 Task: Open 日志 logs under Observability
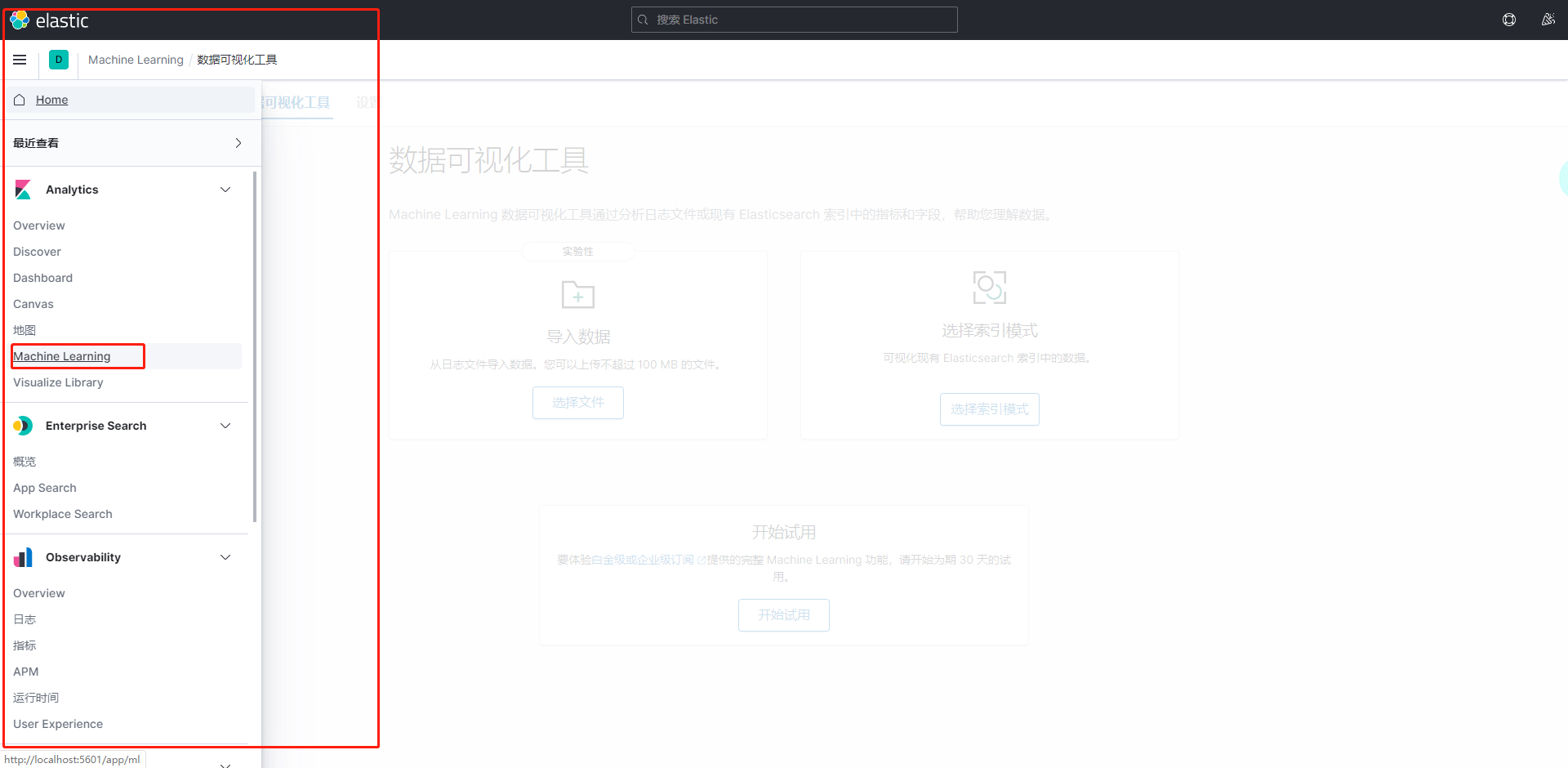24,619
